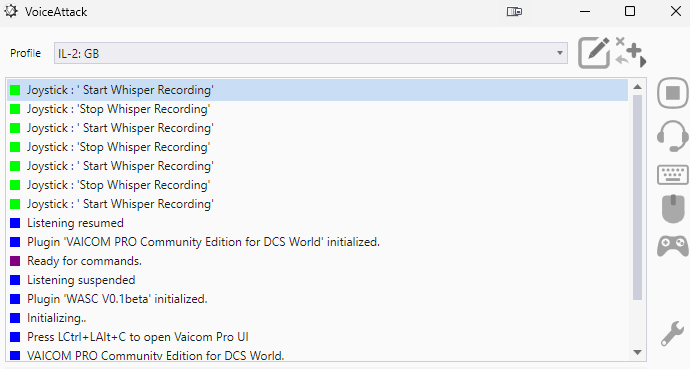
Task: Click the more profile actions arrow icon
Action: pyautogui.click(x=631, y=53)
